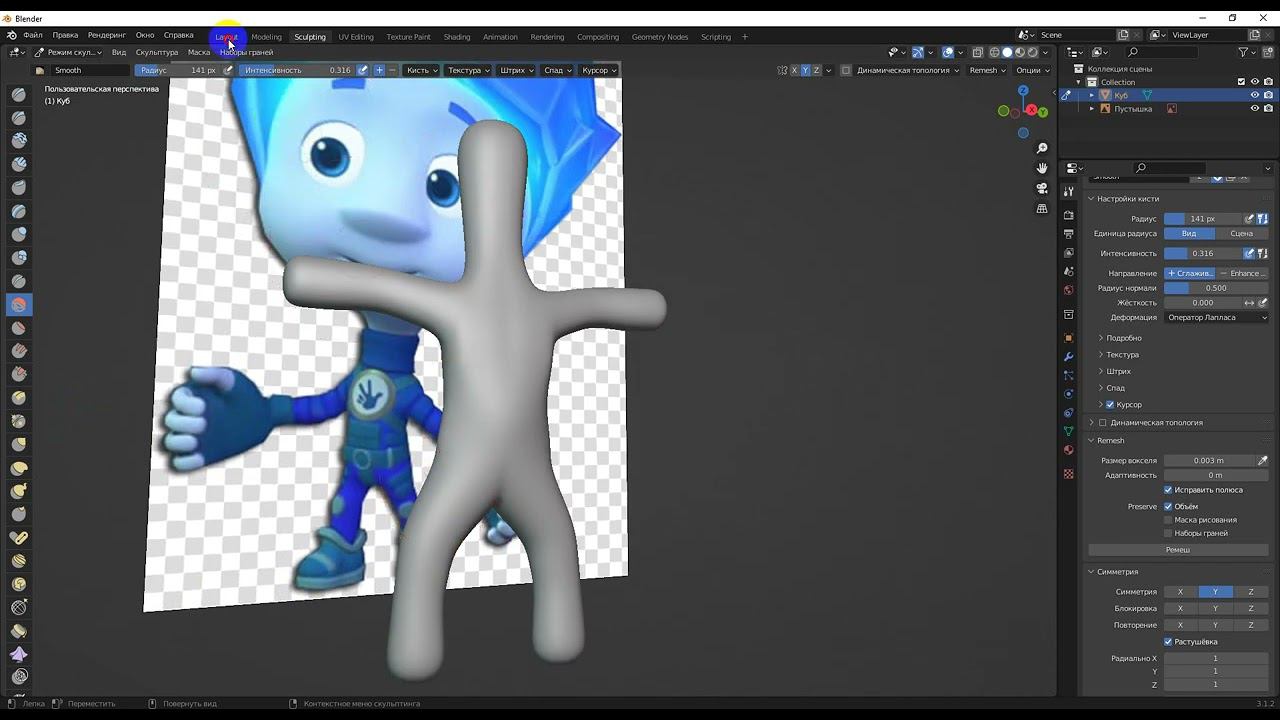1280x720 pixels.
Task: Click the Интенсивность slider in tool header
Action: click(297, 70)
